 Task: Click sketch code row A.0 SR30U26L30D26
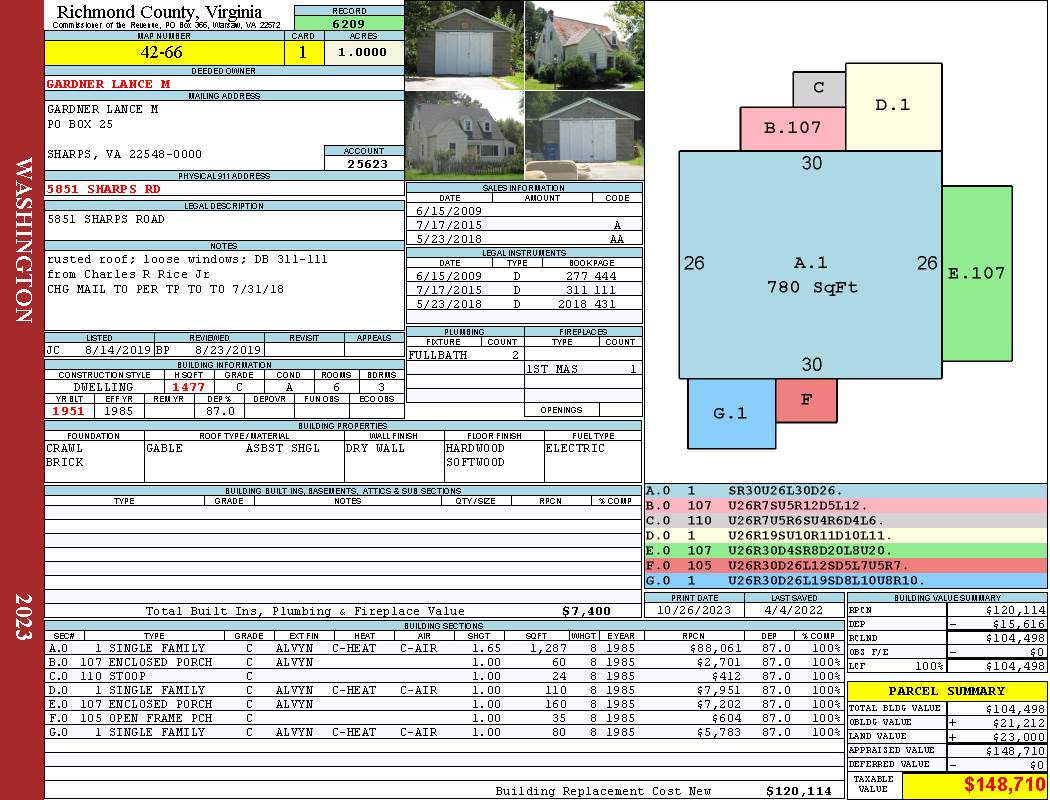click(x=846, y=491)
